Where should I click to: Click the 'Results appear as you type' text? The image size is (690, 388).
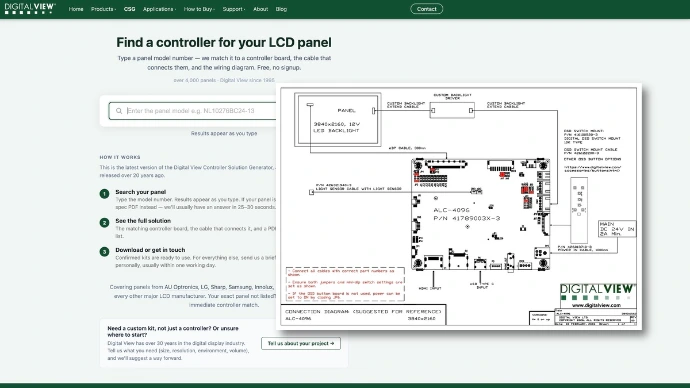(x=224, y=133)
